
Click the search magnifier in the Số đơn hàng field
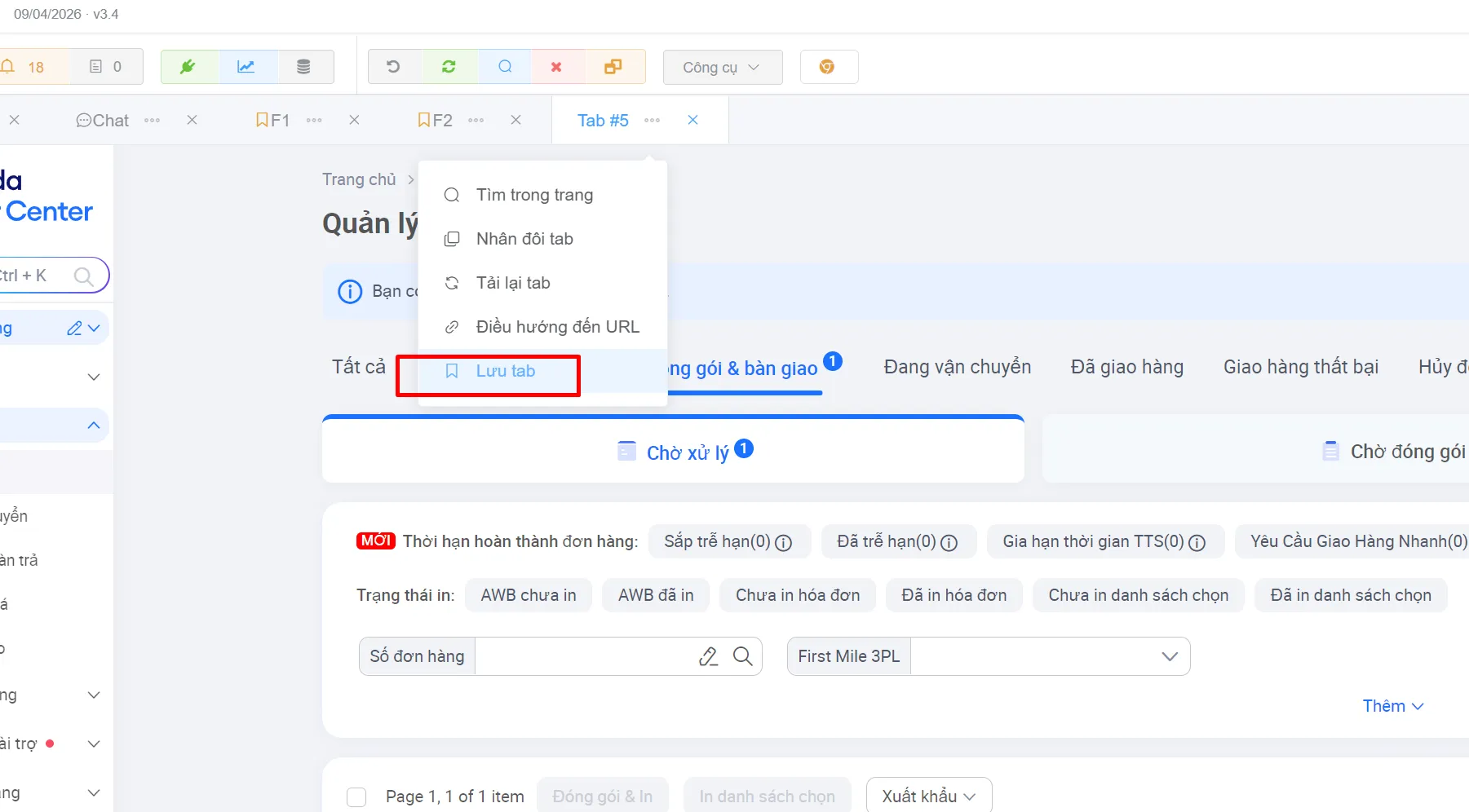click(742, 656)
